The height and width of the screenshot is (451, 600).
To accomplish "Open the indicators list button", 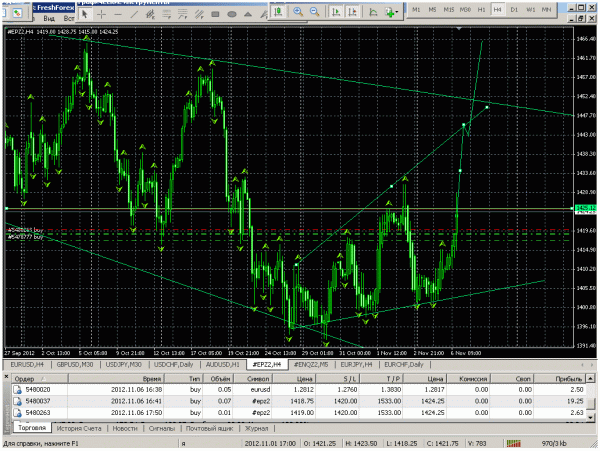I will [373, 12].
